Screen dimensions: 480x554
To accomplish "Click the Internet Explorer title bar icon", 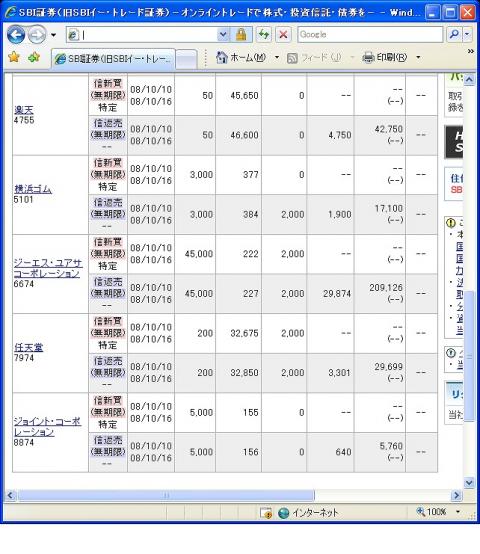I will (x=10, y=12).
